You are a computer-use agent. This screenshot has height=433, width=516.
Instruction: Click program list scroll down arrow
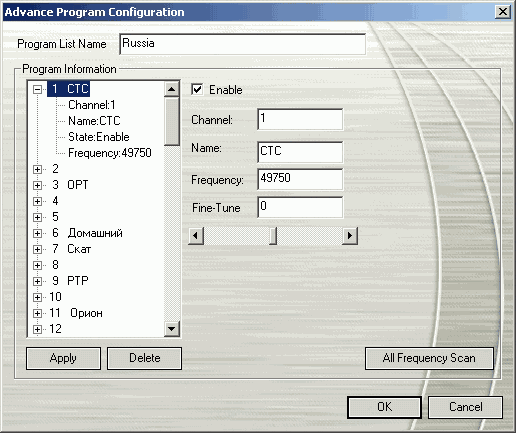pos(172,329)
